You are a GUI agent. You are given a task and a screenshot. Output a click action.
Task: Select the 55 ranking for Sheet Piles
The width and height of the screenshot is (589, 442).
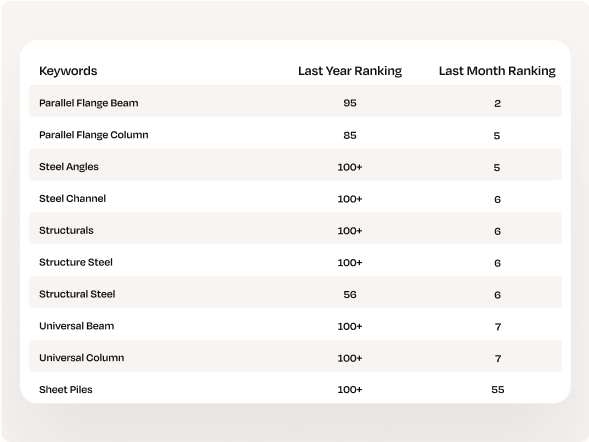click(x=497, y=390)
